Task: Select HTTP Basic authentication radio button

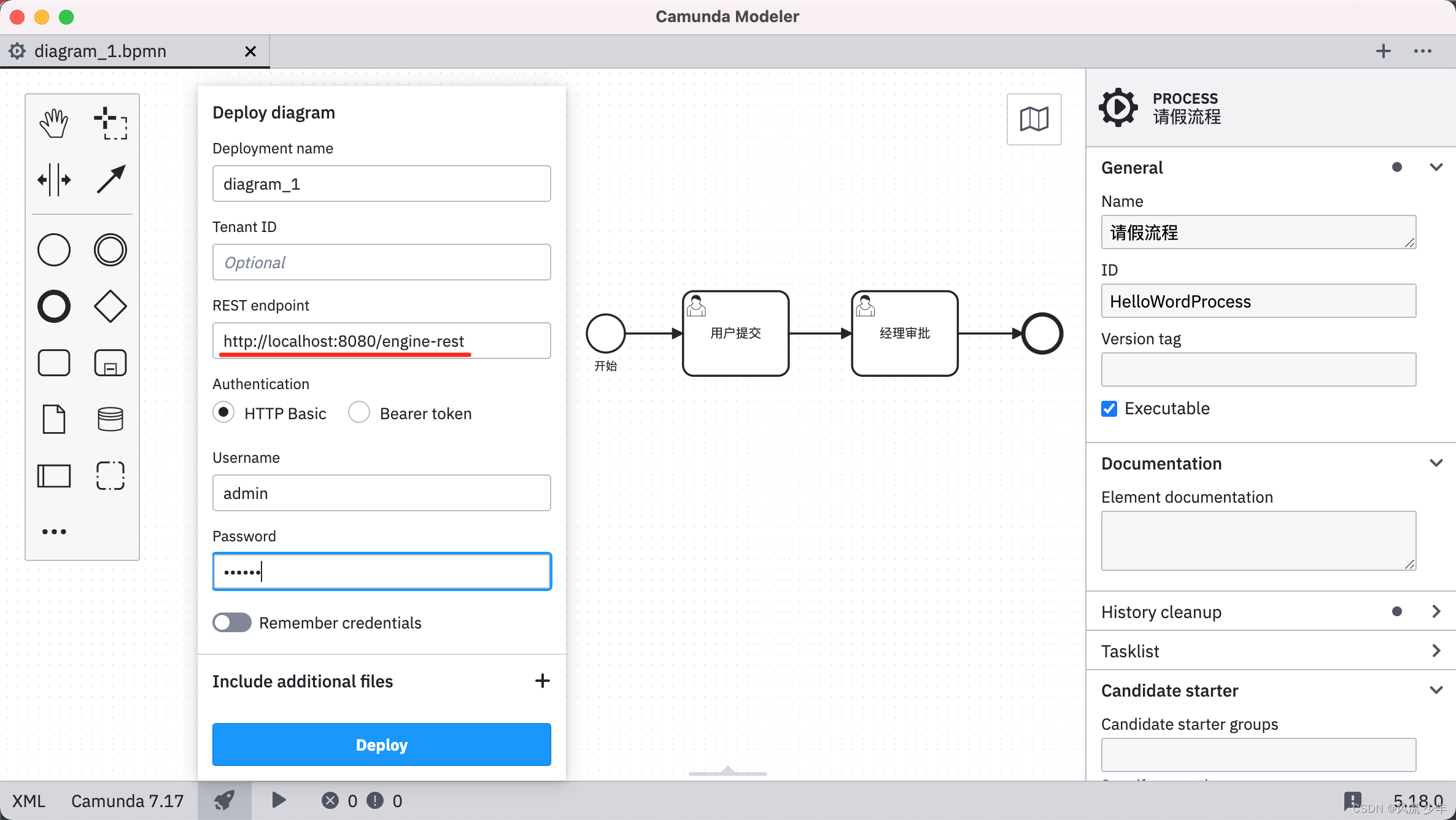Action: (x=225, y=412)
